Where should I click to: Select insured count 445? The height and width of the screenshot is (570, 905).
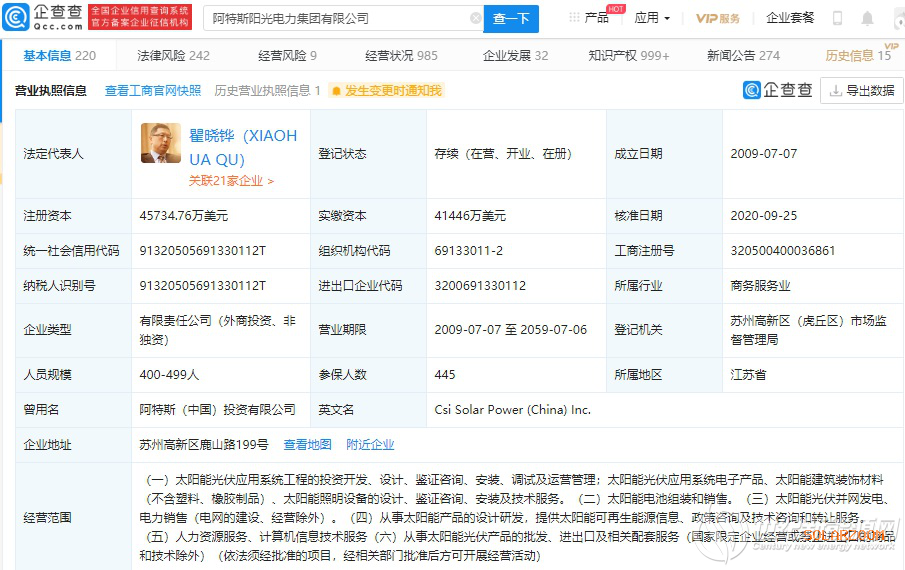point(444,374)
